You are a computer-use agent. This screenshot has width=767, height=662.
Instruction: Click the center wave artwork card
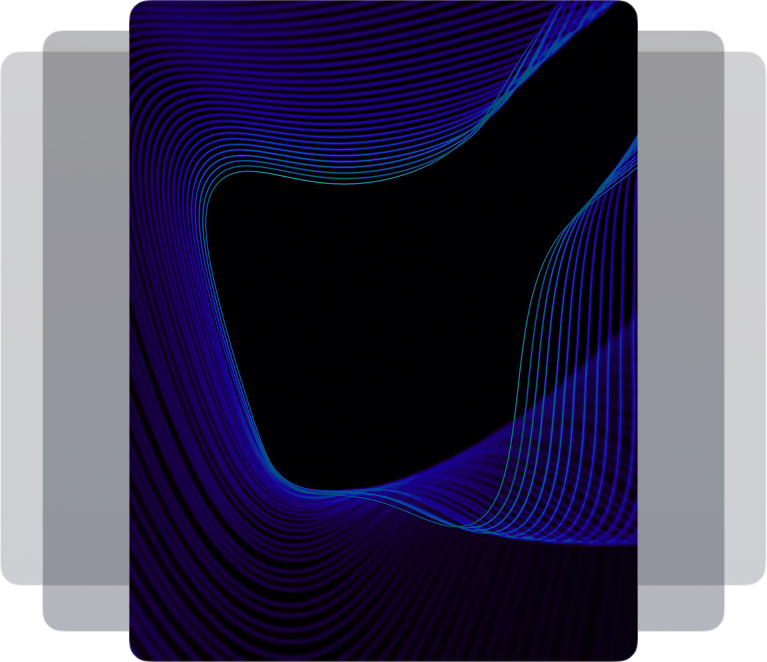[x=383, y=330]
